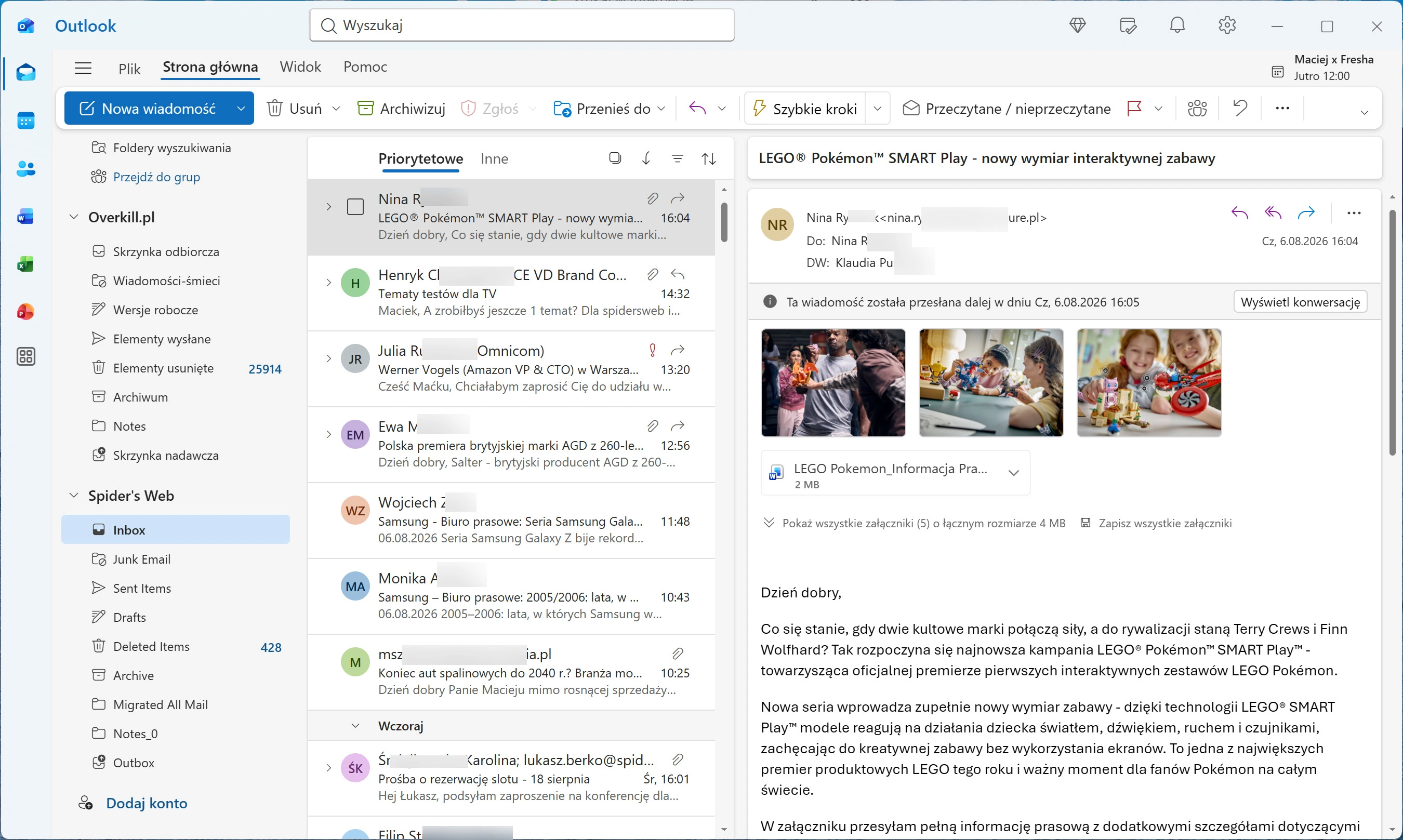This screenshot has width=1403, height=840.
Task: Tick the checkbox on the LEGO Pokémon message
Action: (355, 207)
